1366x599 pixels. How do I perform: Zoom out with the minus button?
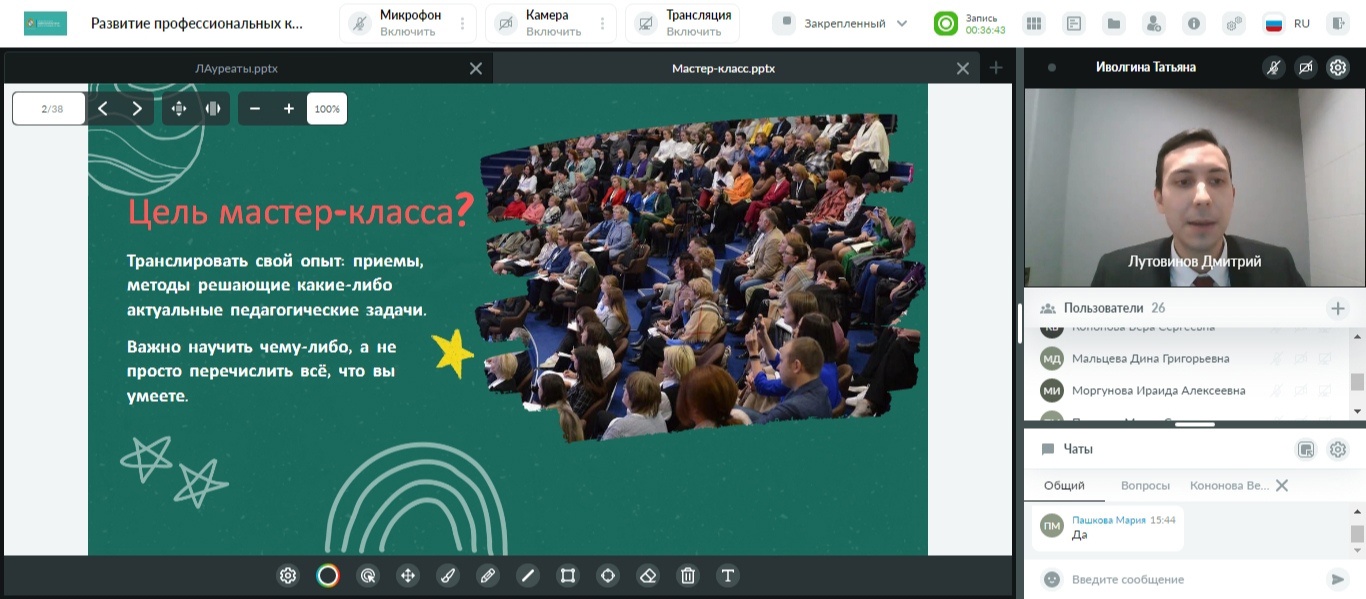(255, 109)
